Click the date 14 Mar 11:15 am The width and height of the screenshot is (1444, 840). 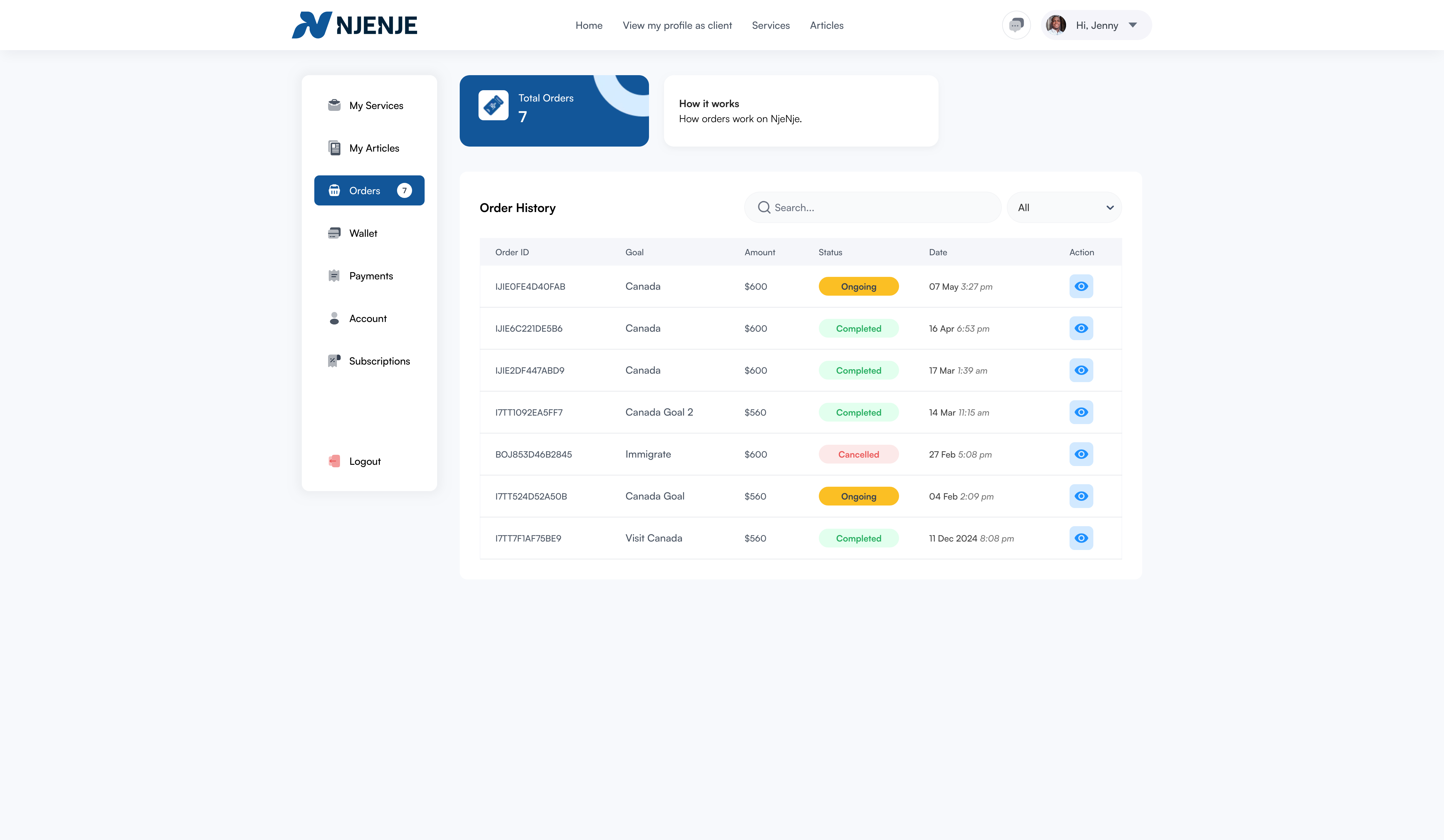pyautogui.click(x=959, y=412)
